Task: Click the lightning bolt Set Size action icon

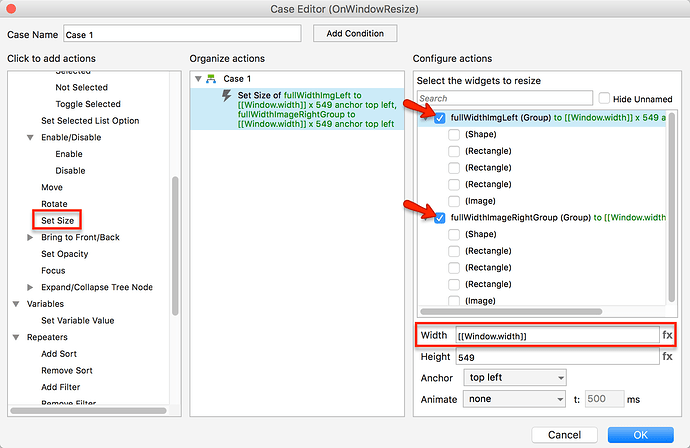Action: 227,96
